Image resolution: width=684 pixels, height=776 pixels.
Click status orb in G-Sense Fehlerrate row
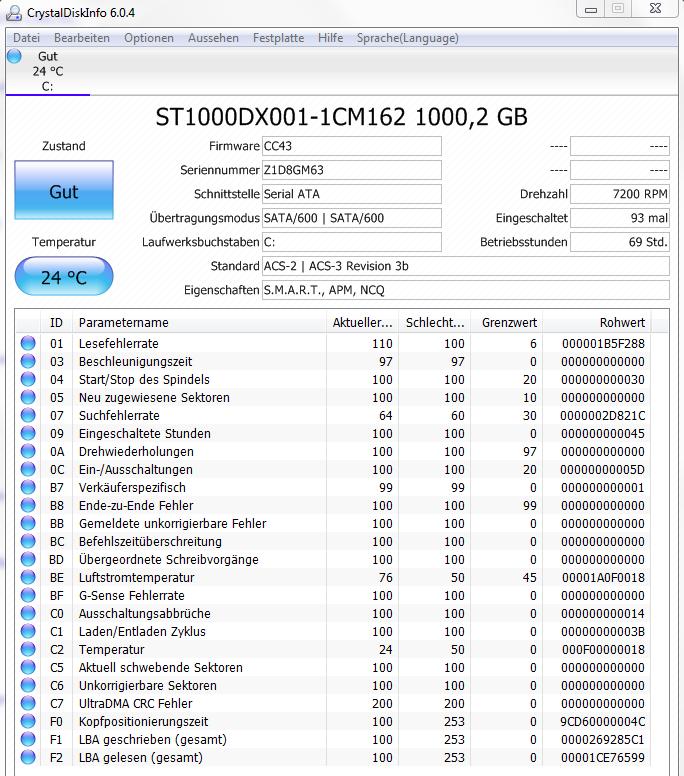pos(28,595)
